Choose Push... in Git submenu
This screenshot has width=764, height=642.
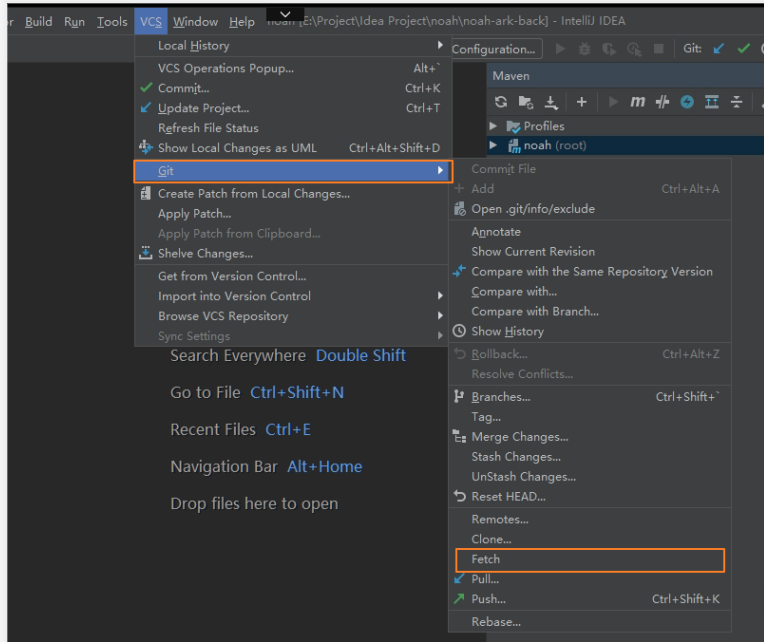(590, 600)
